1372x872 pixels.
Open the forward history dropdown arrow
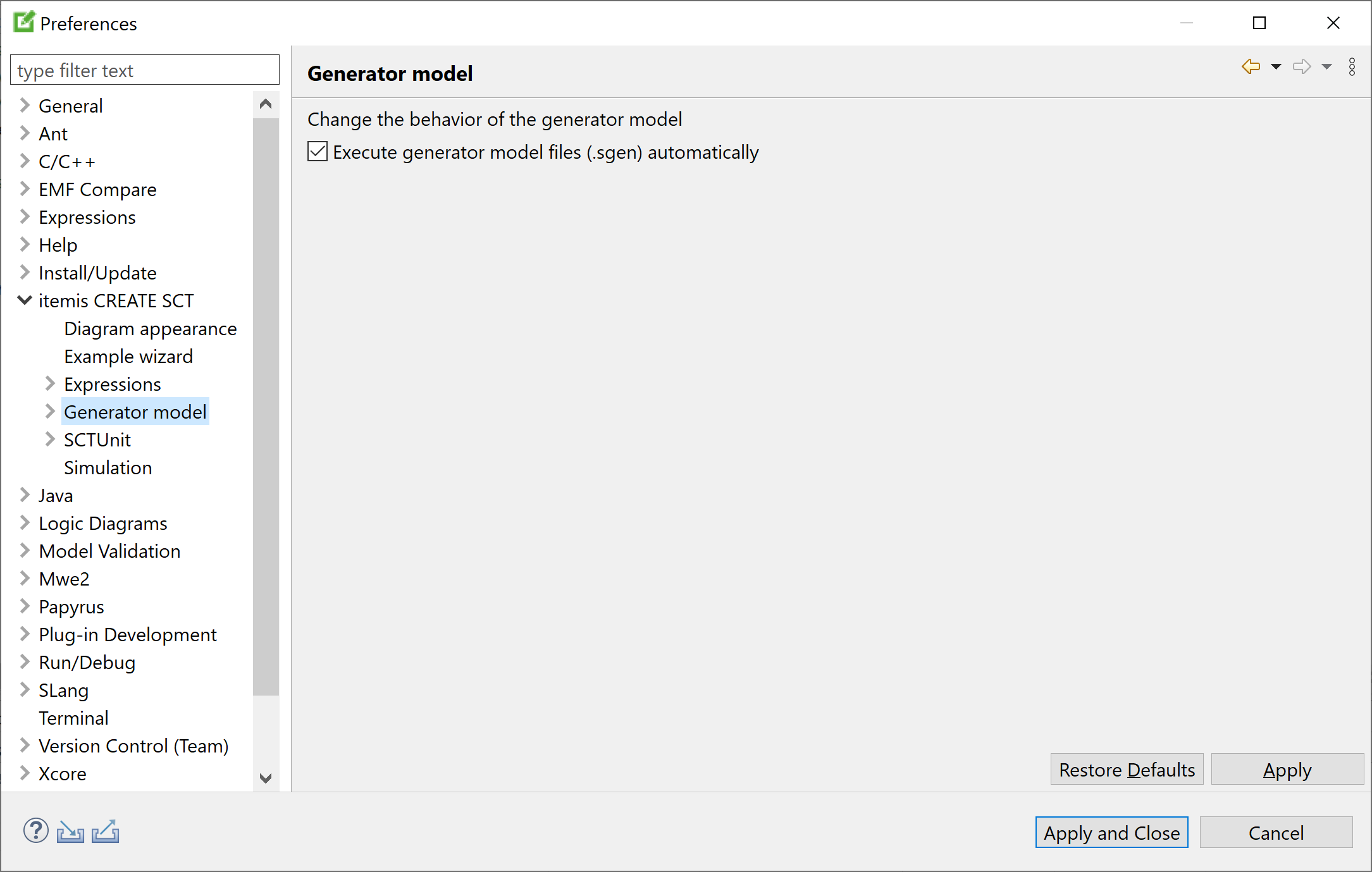[1326, 66]
